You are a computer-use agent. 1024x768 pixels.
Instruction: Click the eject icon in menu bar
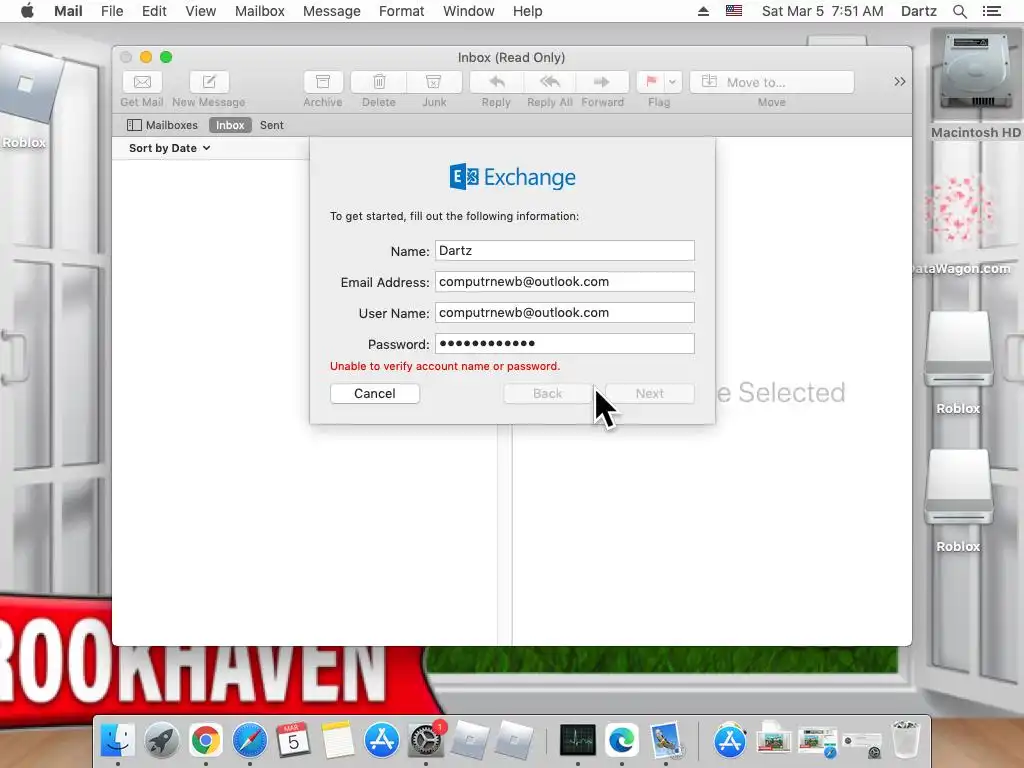pos(703,11)
